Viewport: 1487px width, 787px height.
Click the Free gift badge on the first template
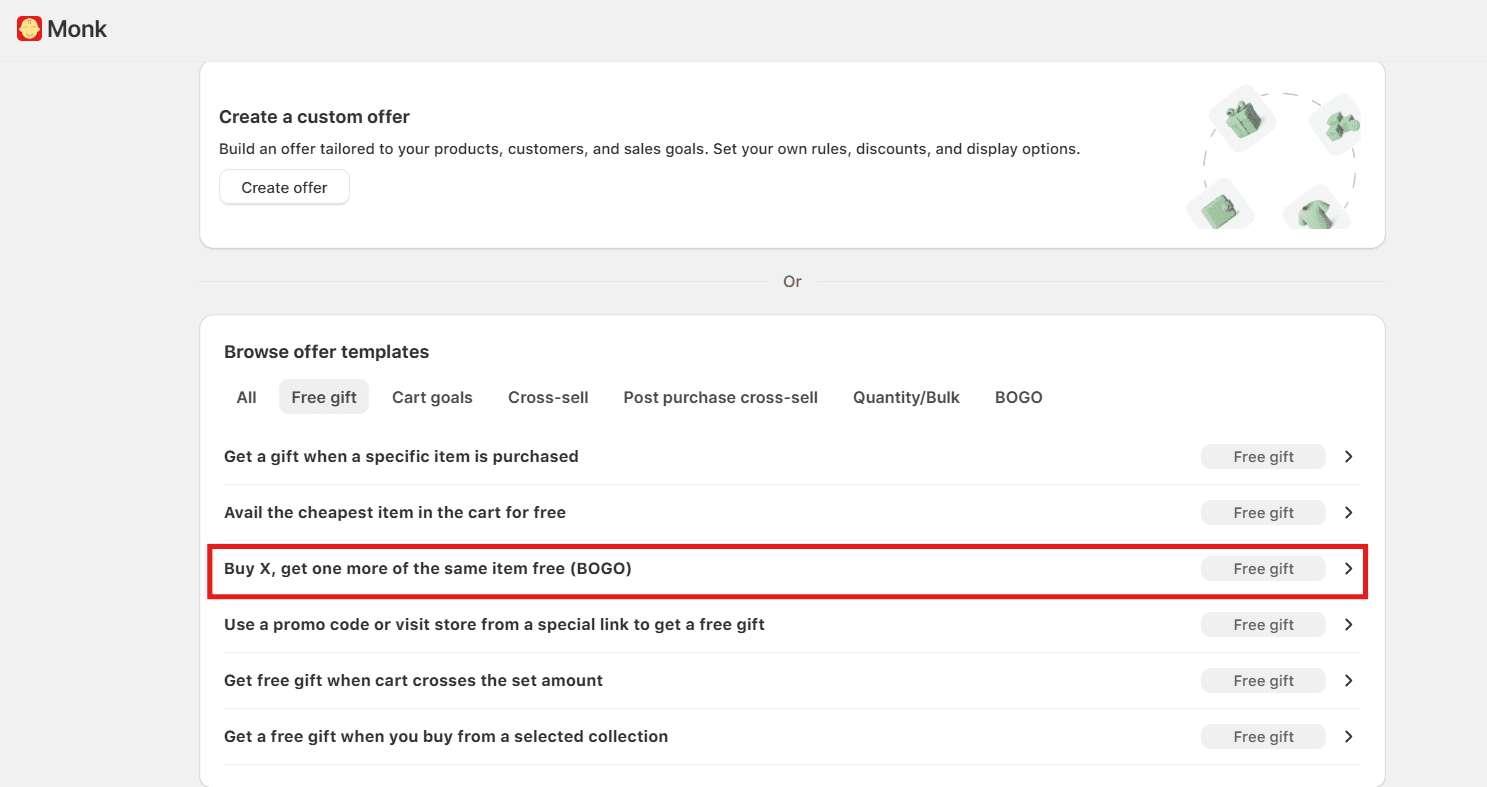[1263, 456]
